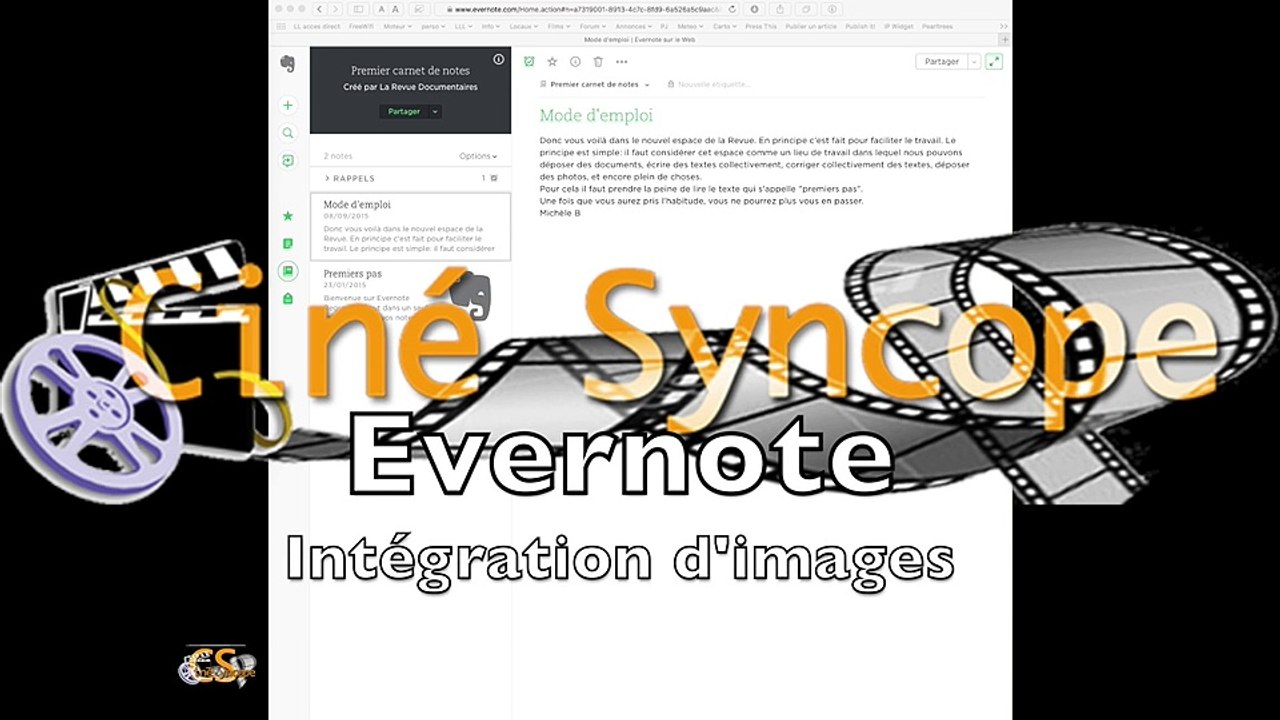
Task: Open the work chat icon in the sidebar
Action: (288, 161)
